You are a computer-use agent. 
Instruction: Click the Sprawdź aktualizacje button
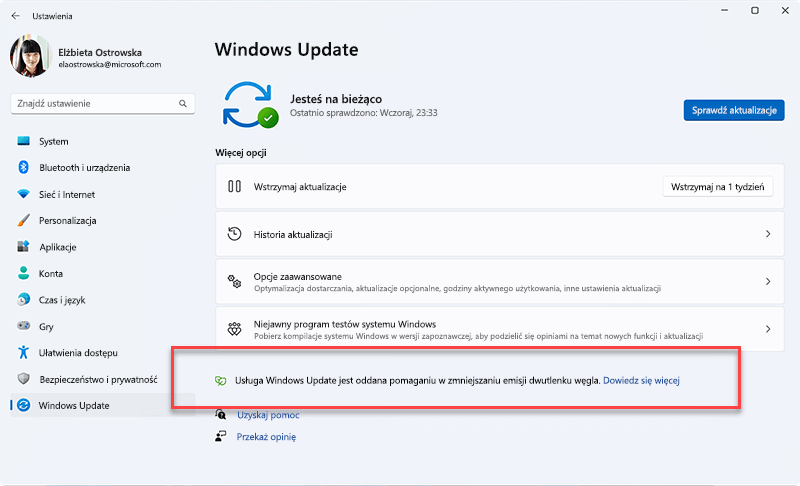(x=734, y=110)
